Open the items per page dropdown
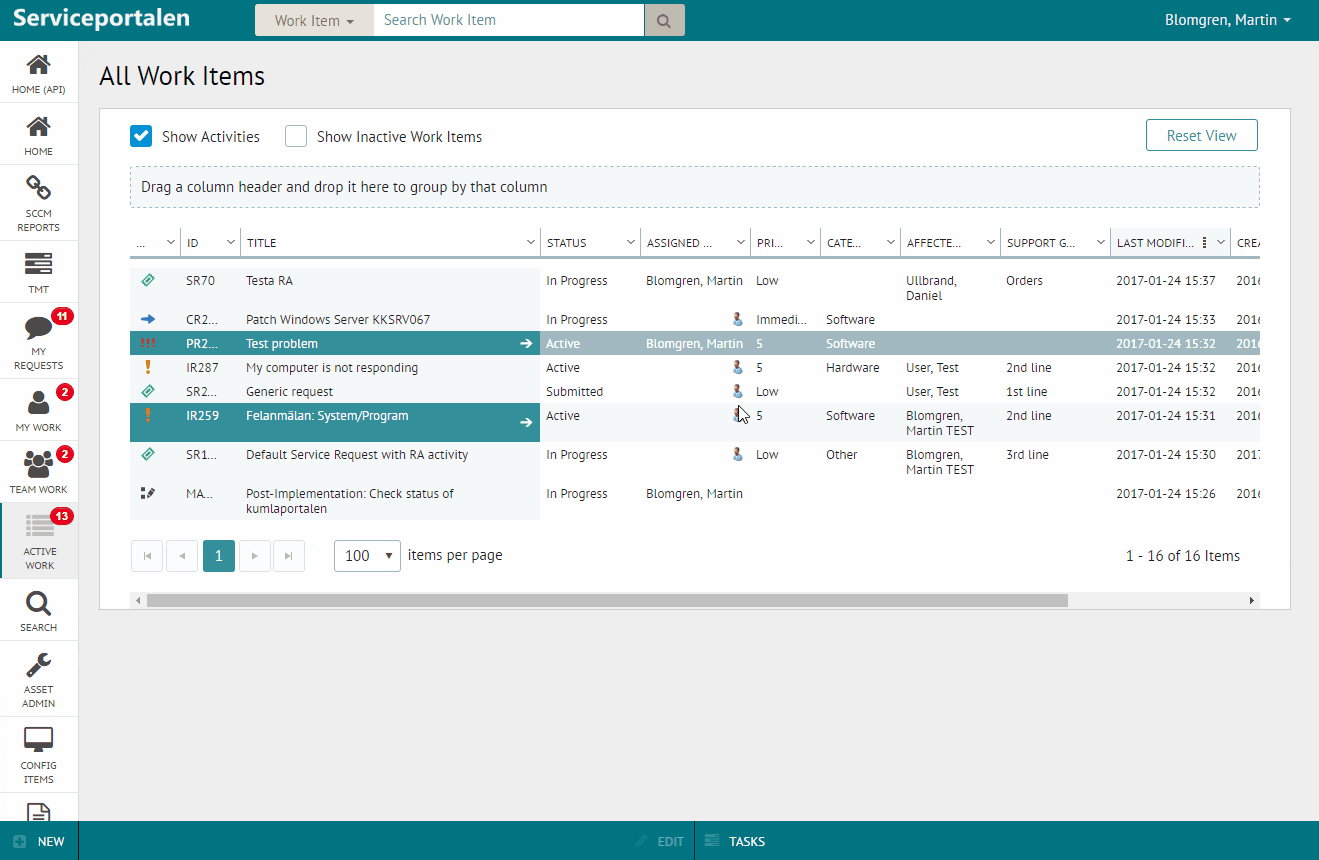This screenshot has width=1319, height=860. pyautogui.click(x=367, y=555)
